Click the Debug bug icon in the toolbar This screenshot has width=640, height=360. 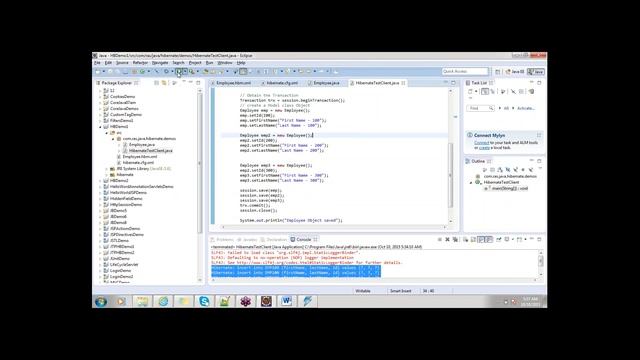pyautogui.click(x=167, y=72)
